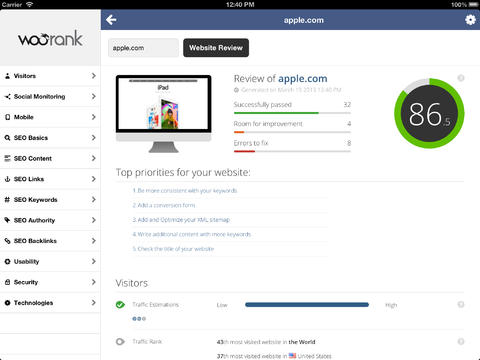Screen dimensions: 480x360
Task: Click the SEO Keywords hash icon
Action: pos(7,200)
